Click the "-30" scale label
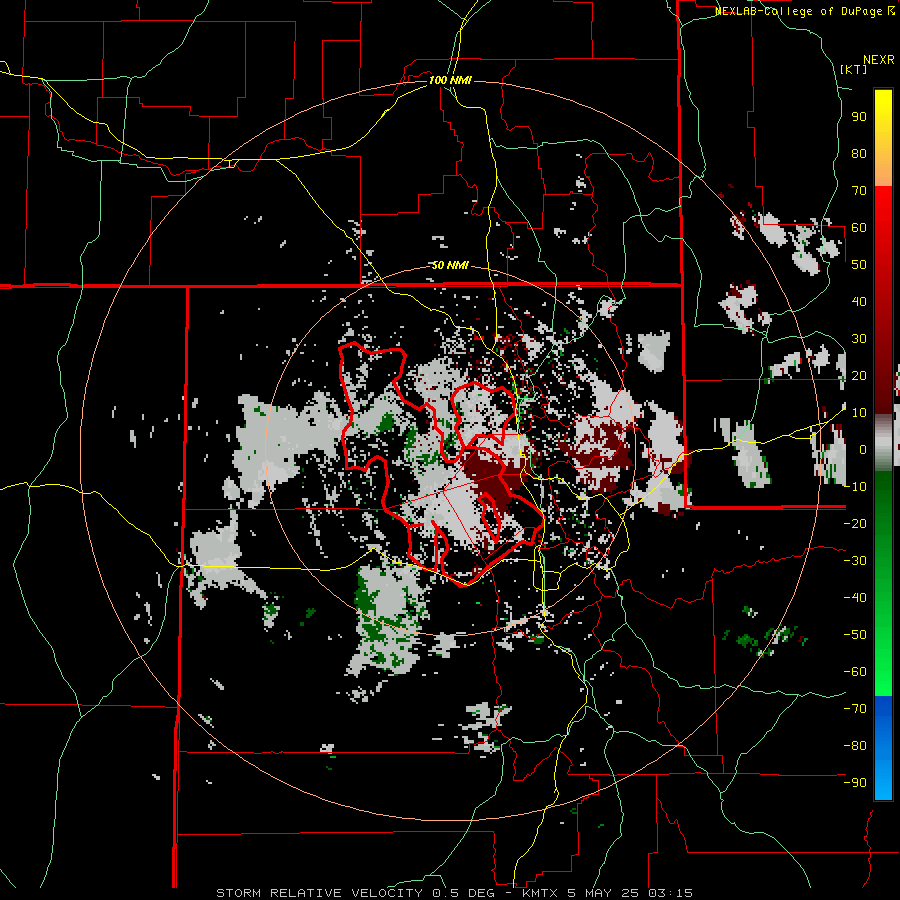Screen dimensions: 900x900 click(855, 561)
